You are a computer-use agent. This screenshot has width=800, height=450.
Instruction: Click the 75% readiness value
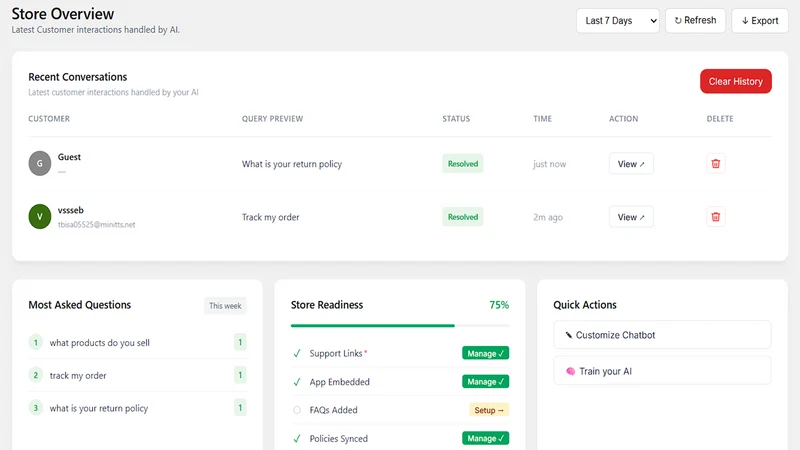[499, 305]
